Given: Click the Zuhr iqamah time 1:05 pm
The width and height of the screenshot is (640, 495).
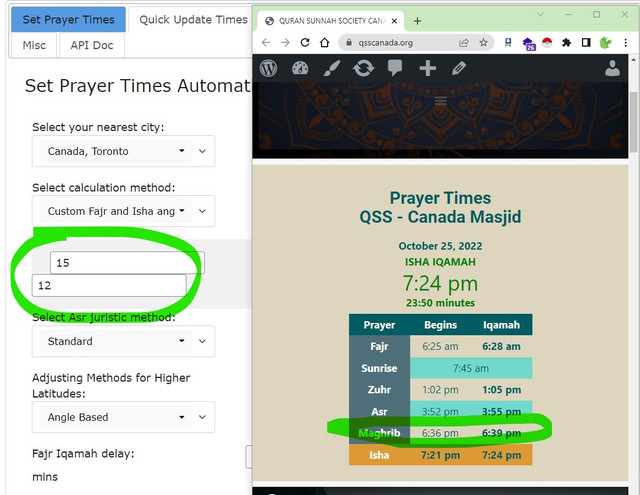Looking at the screenshot, I should coord(501,390).
